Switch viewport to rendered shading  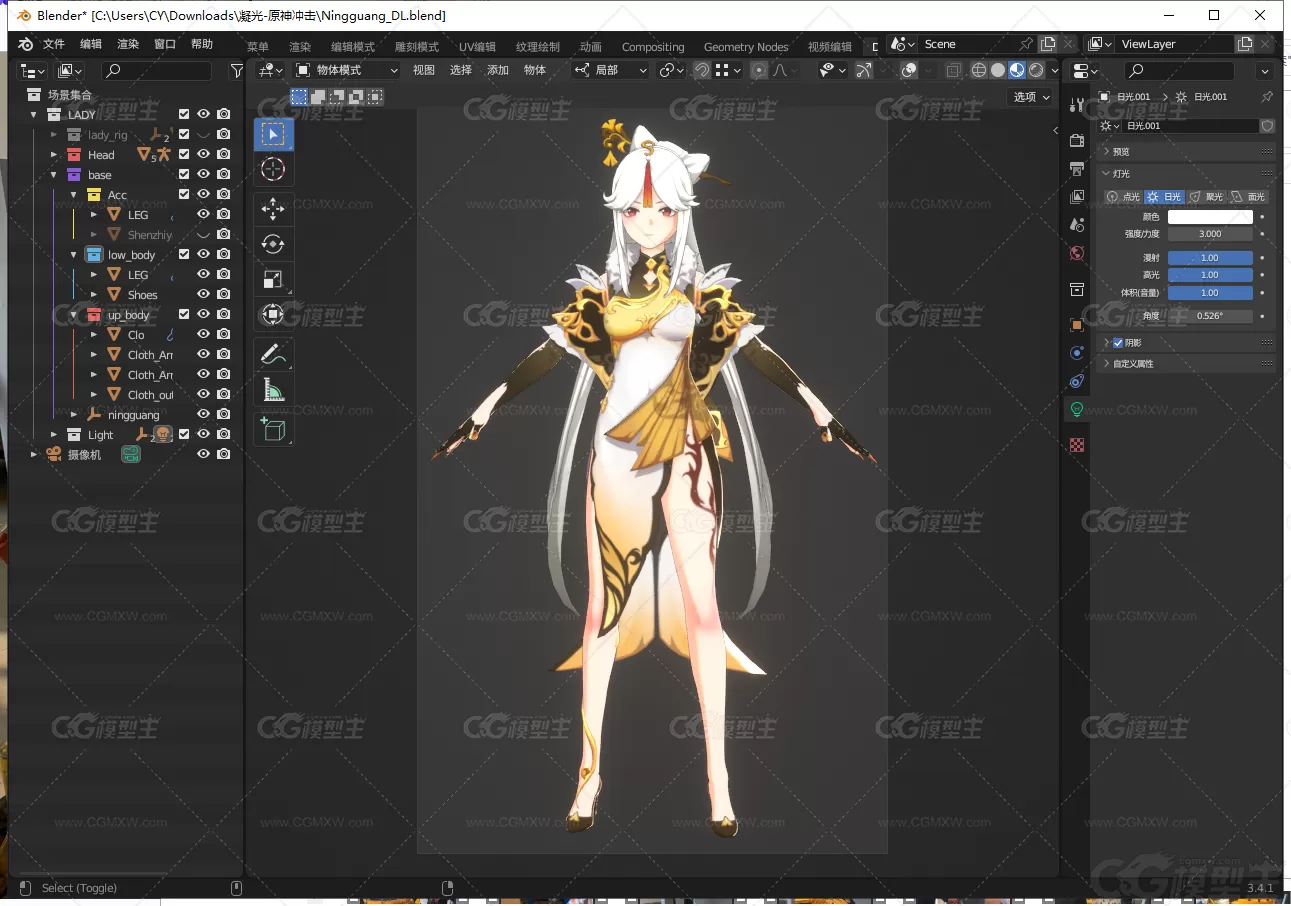click(1036, 70)
